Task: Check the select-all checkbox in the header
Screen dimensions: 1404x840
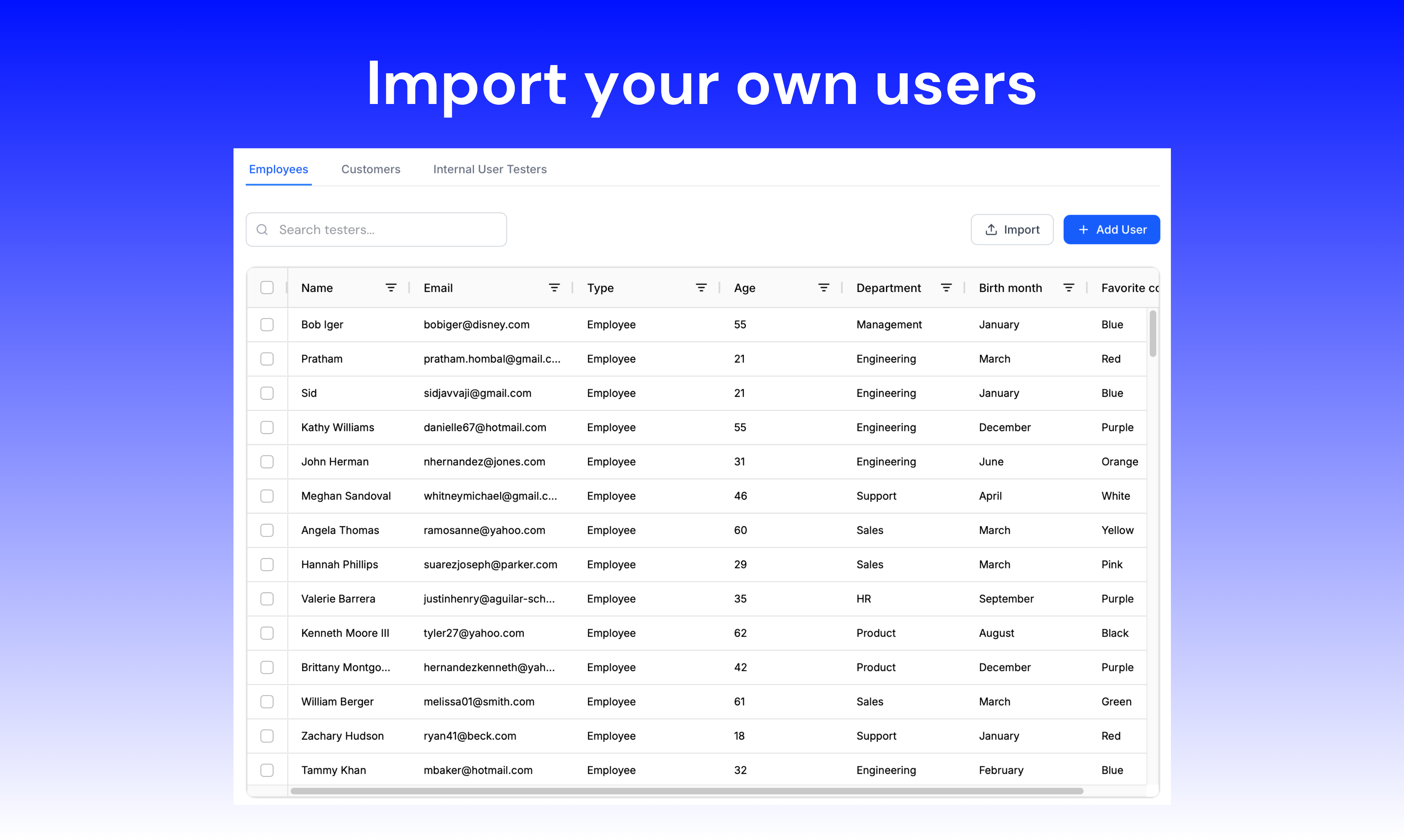Action: click(267, 288)
